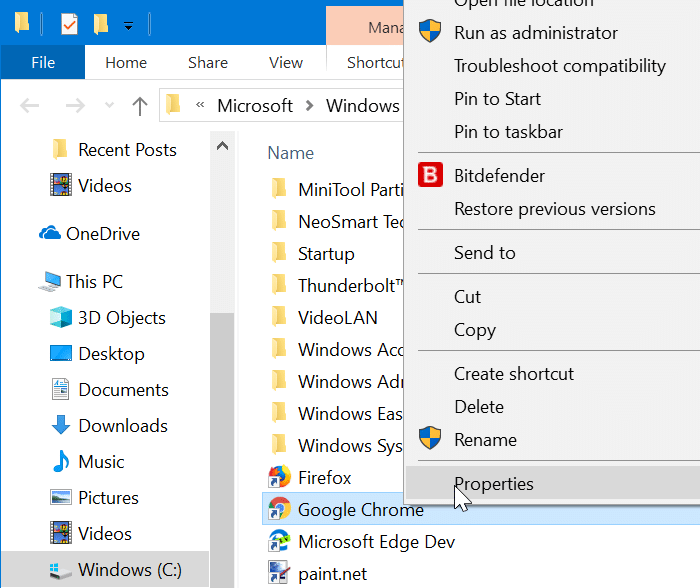Screen dimensions: 700x588
Task: Choose Copy from context menu
Action: tap(553, 330)
